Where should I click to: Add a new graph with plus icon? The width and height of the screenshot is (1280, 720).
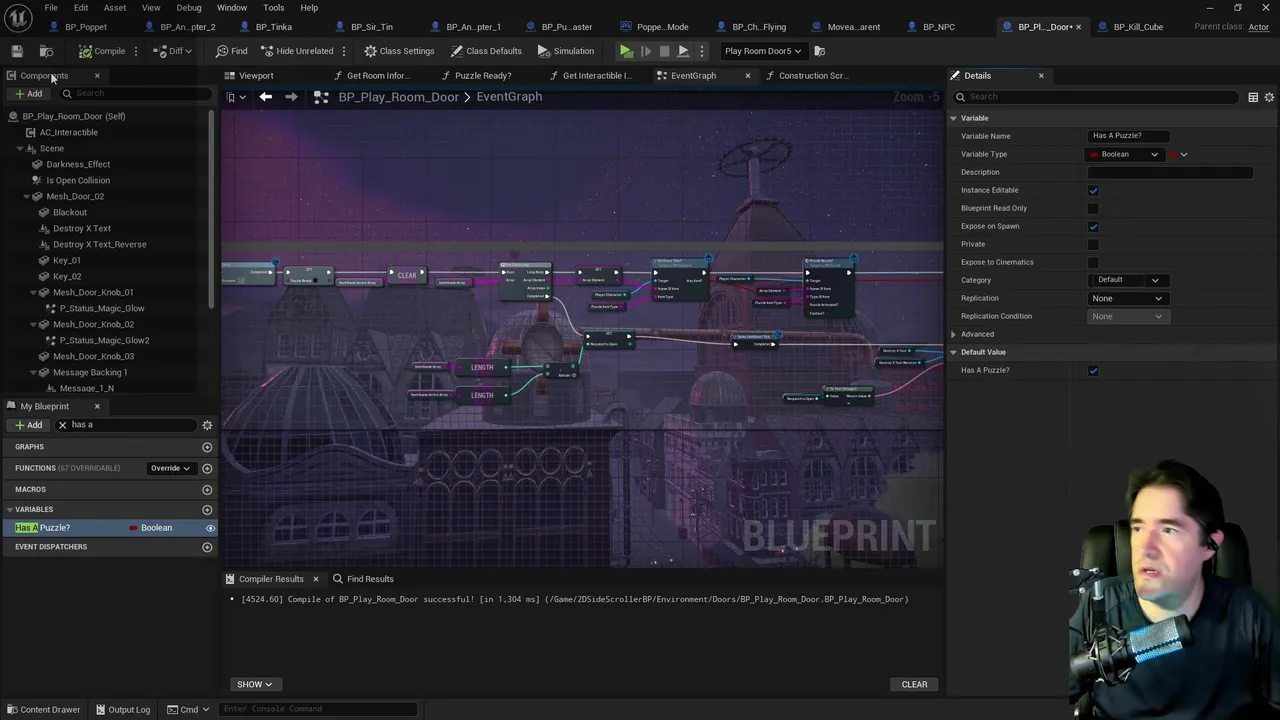tap(207, 447)
